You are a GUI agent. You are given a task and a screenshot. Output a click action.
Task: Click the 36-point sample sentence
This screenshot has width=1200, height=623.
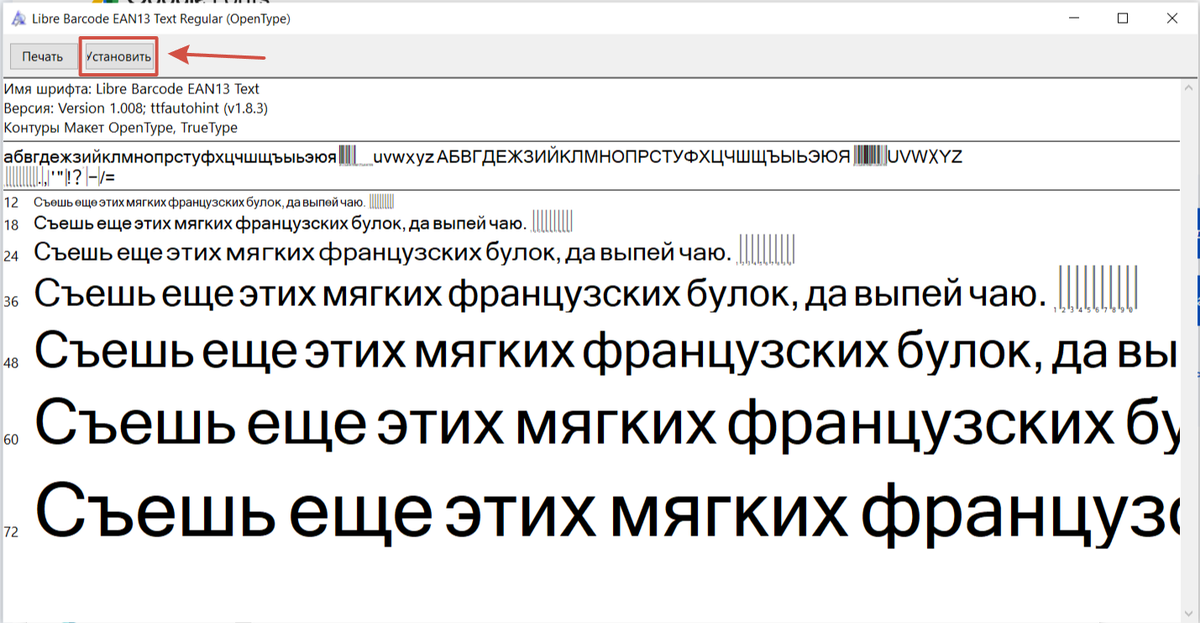tap(540, 295)
